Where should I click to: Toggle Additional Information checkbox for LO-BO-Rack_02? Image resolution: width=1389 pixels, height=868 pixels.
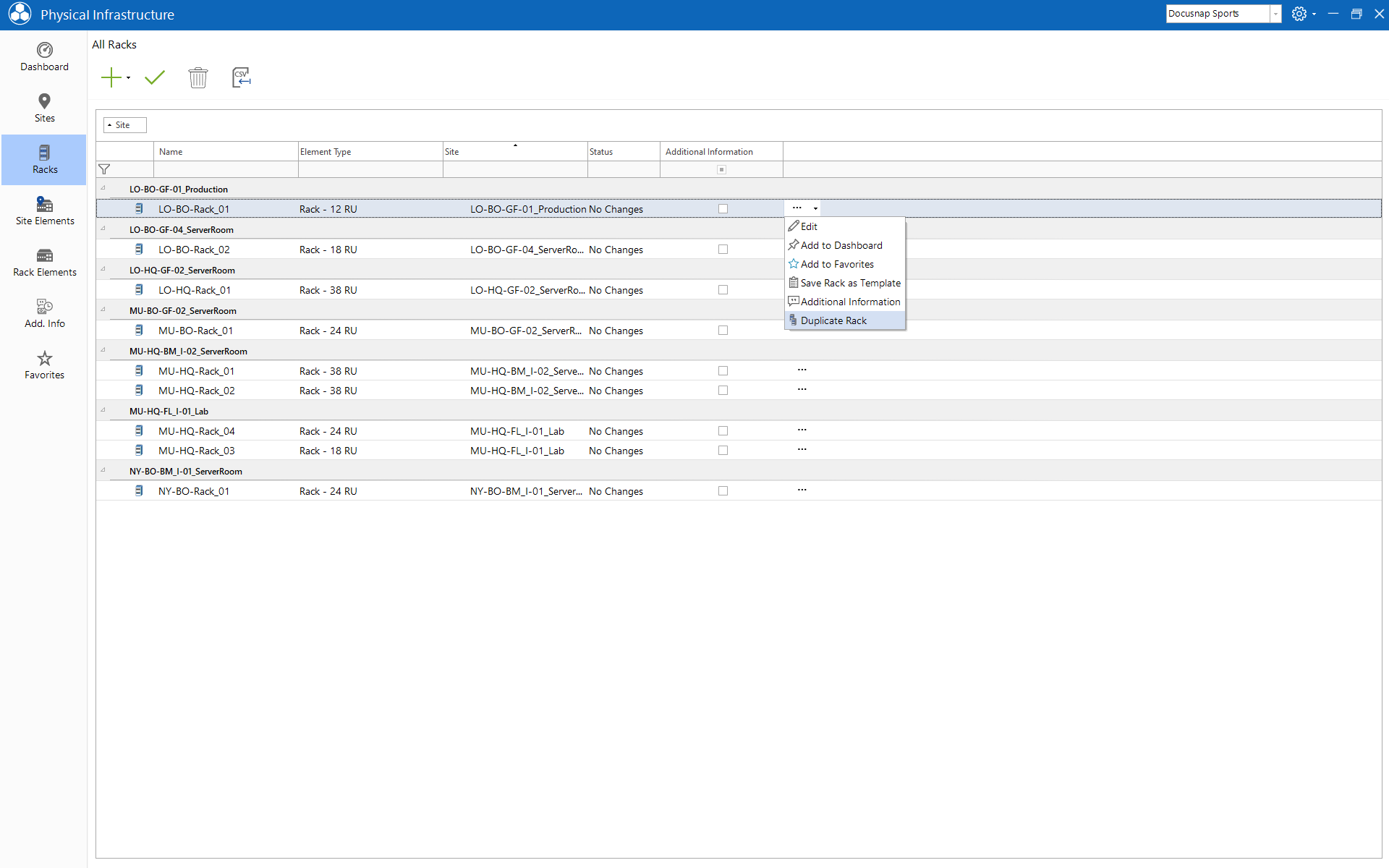(x=723, y=250)
